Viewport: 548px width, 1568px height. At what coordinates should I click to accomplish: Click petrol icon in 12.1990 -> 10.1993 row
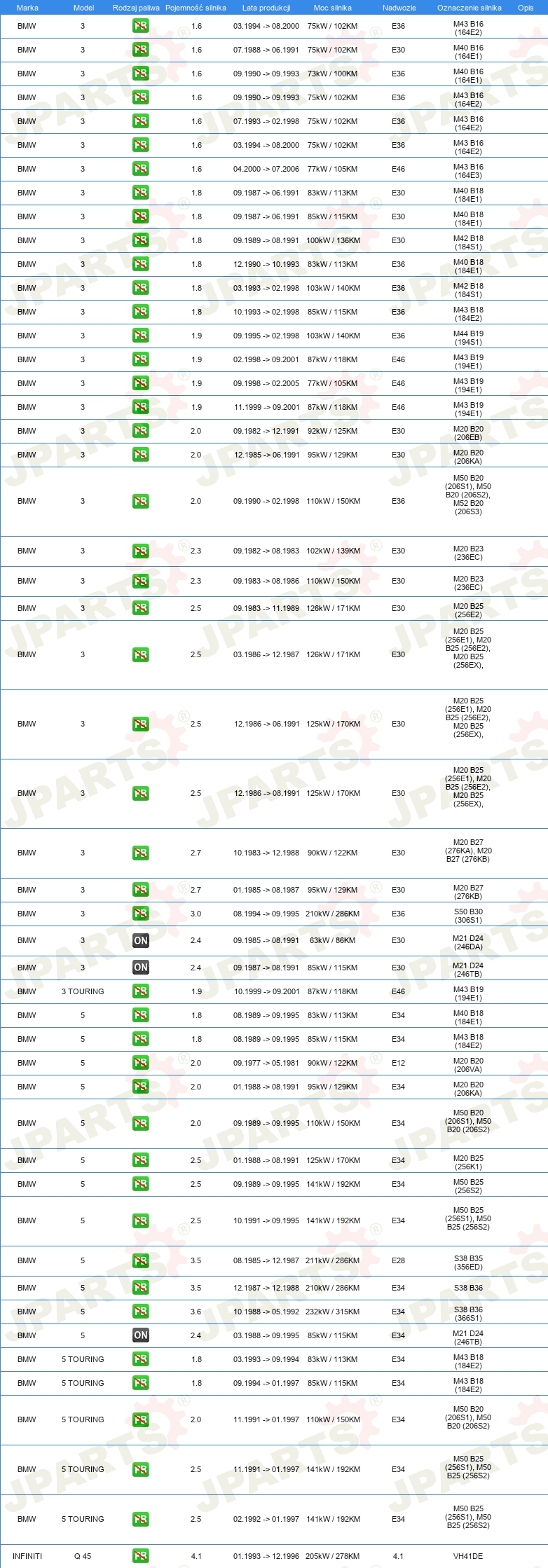pyautogui.click(x=140, y=264)
